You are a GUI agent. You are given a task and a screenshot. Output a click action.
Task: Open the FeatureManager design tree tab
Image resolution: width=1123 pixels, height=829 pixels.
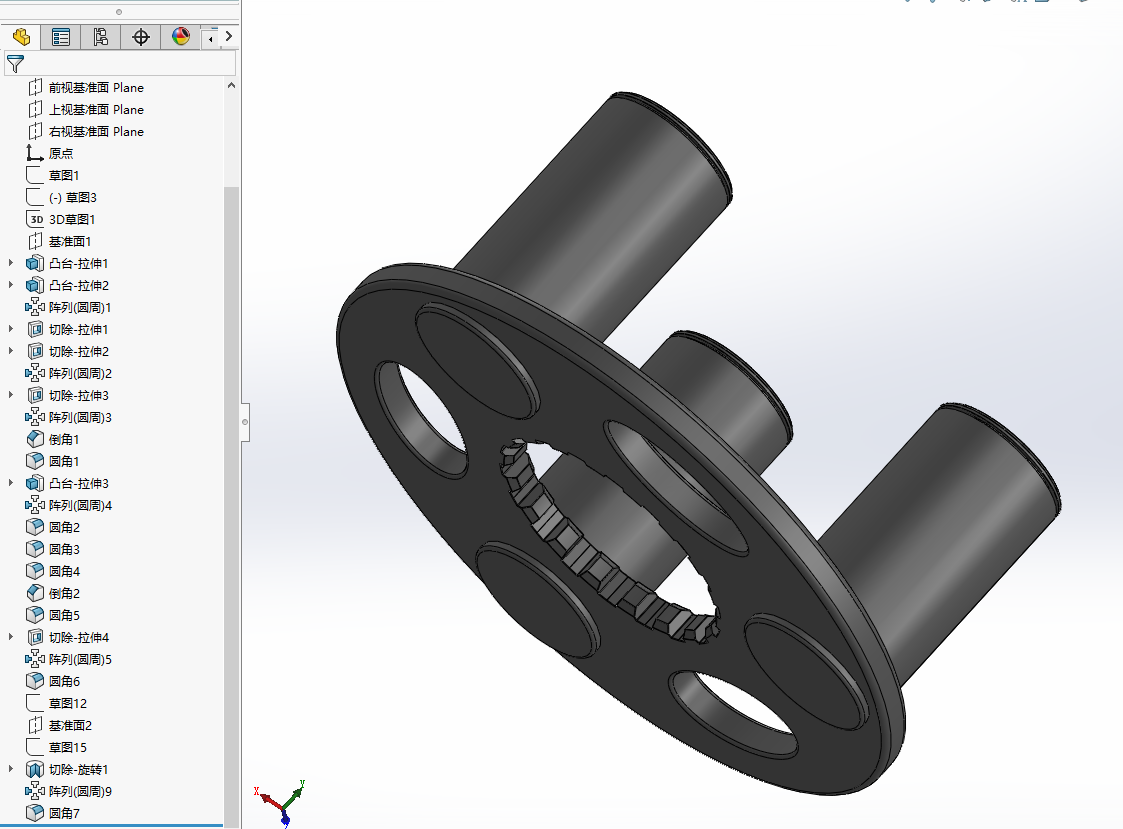[21, 37]
